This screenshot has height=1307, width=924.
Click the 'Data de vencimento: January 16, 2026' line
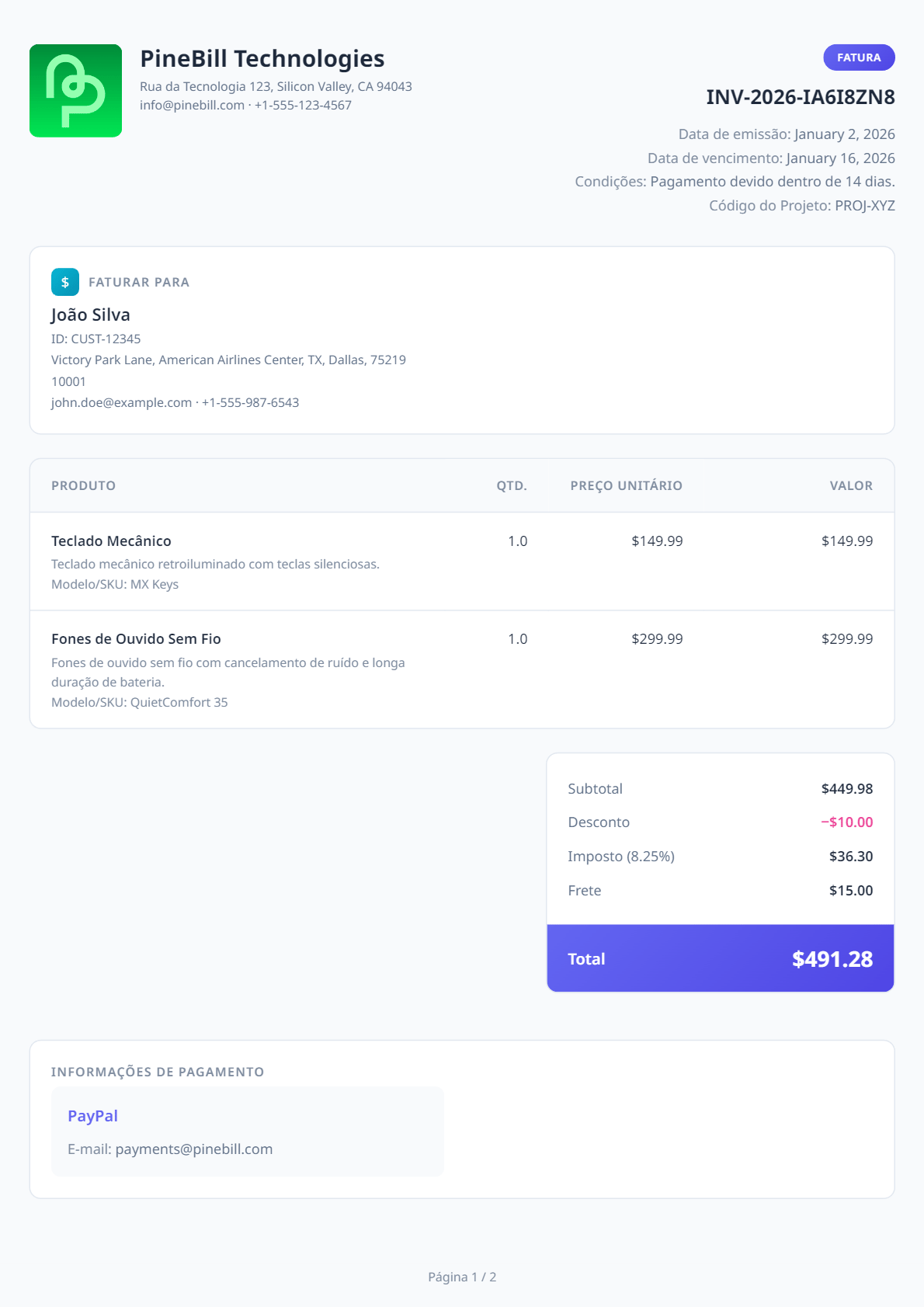pos(771,158)
